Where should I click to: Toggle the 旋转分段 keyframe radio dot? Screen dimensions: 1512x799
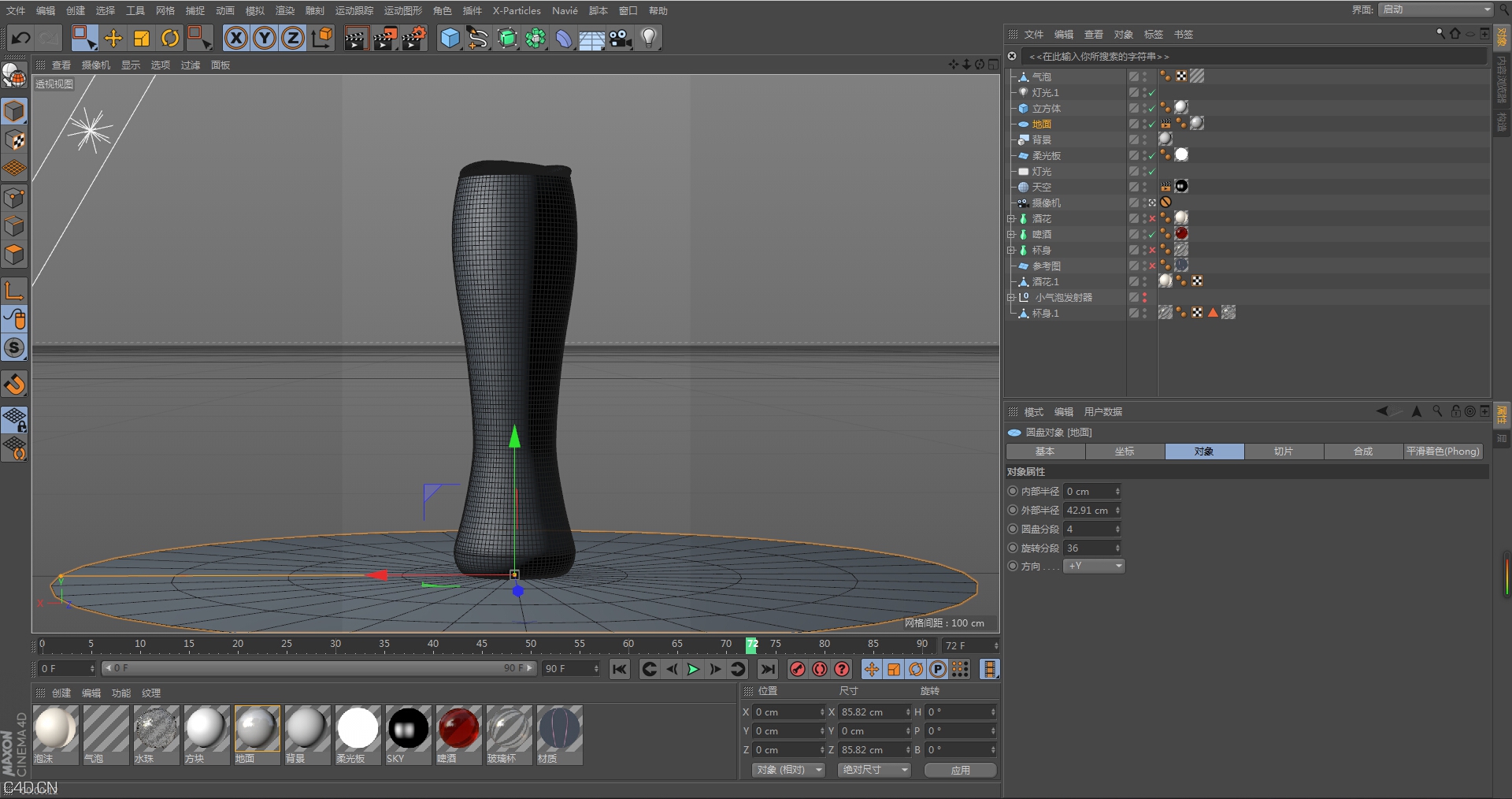click(x=1013, y=548)
